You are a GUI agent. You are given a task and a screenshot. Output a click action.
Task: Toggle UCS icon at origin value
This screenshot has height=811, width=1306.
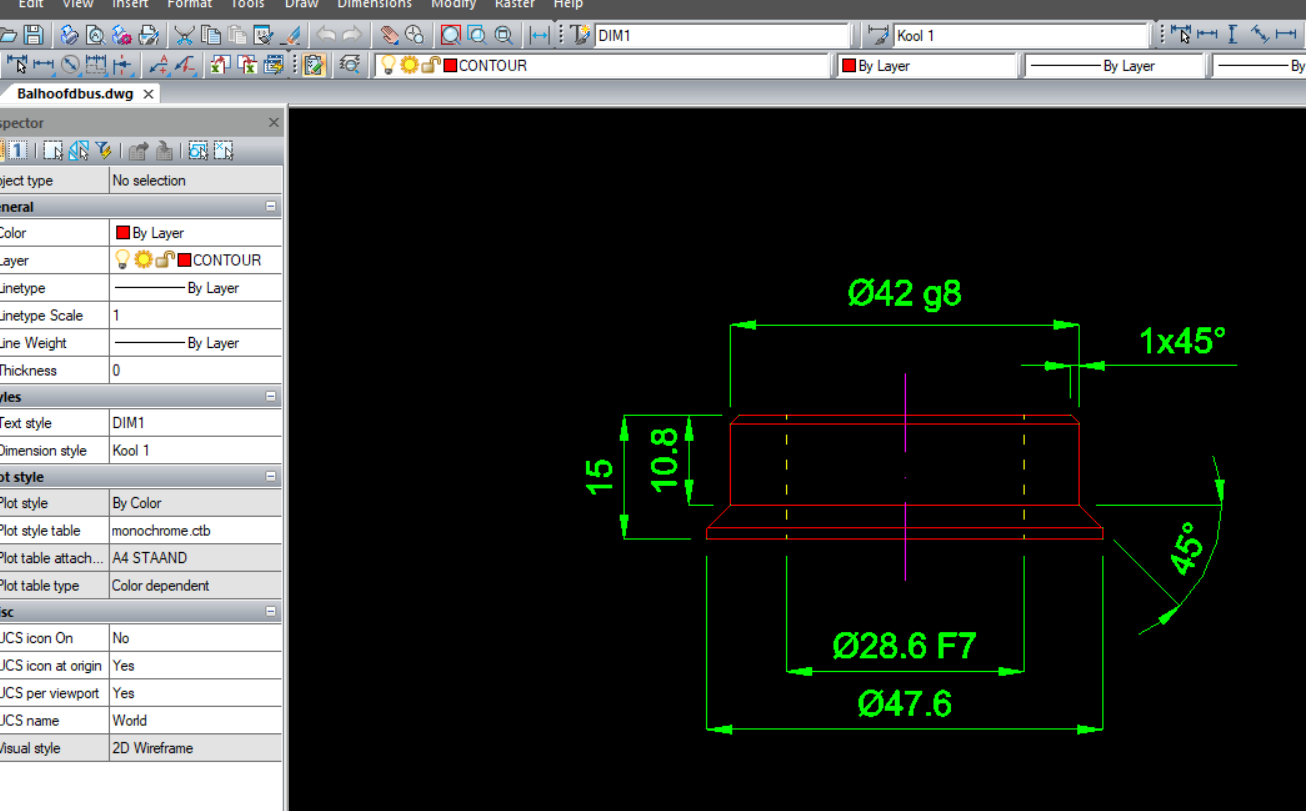point(195,665)
